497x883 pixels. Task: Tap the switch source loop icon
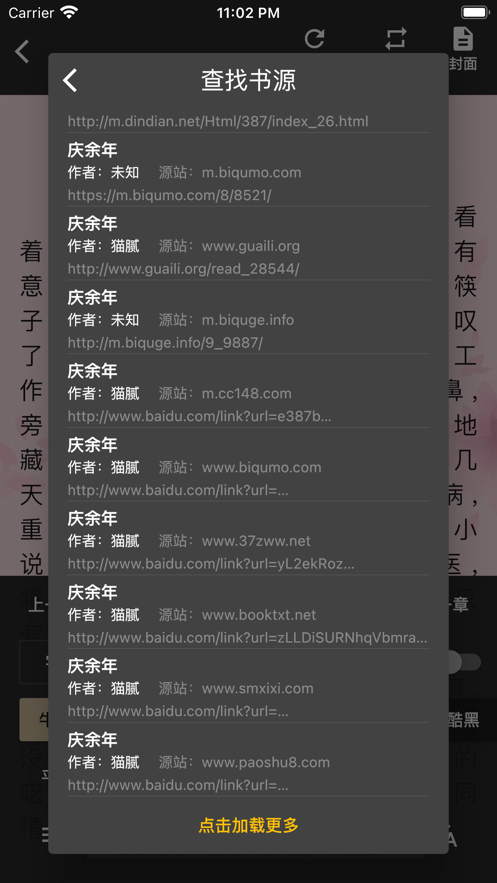(x=396, y=38)
